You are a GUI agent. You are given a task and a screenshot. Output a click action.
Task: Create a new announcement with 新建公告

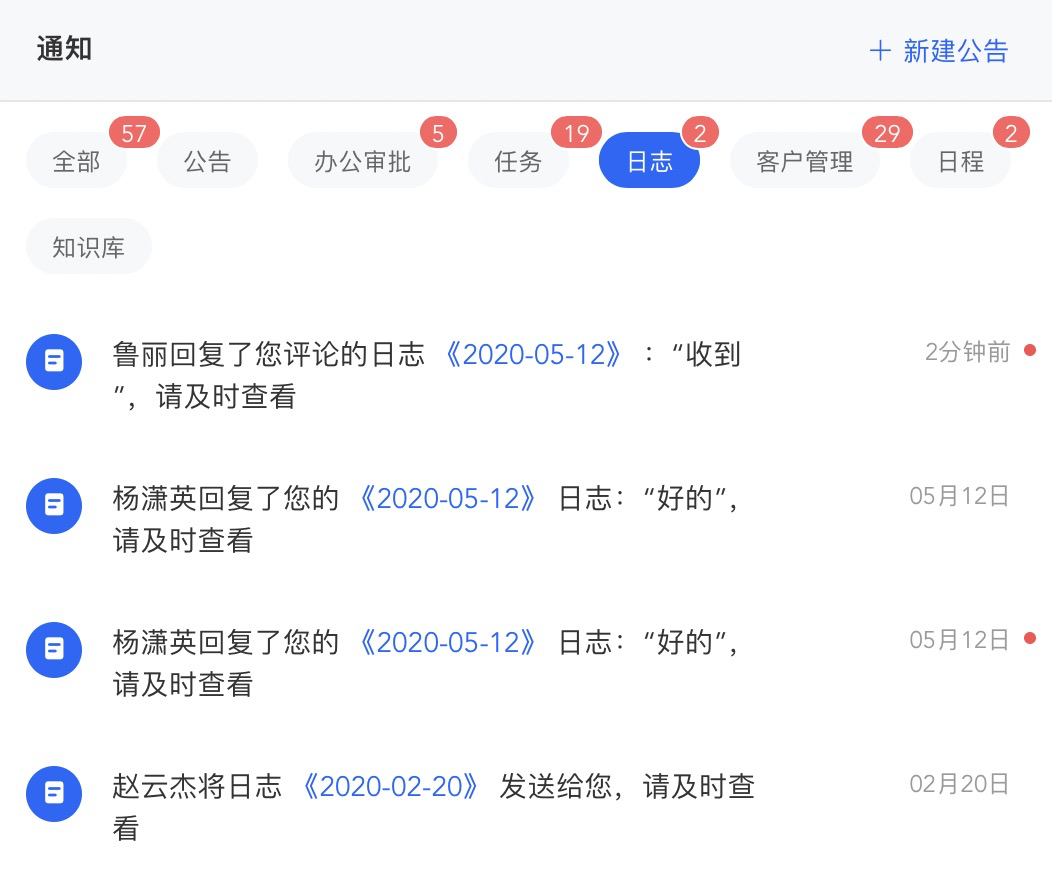click(x=955, y=51)
